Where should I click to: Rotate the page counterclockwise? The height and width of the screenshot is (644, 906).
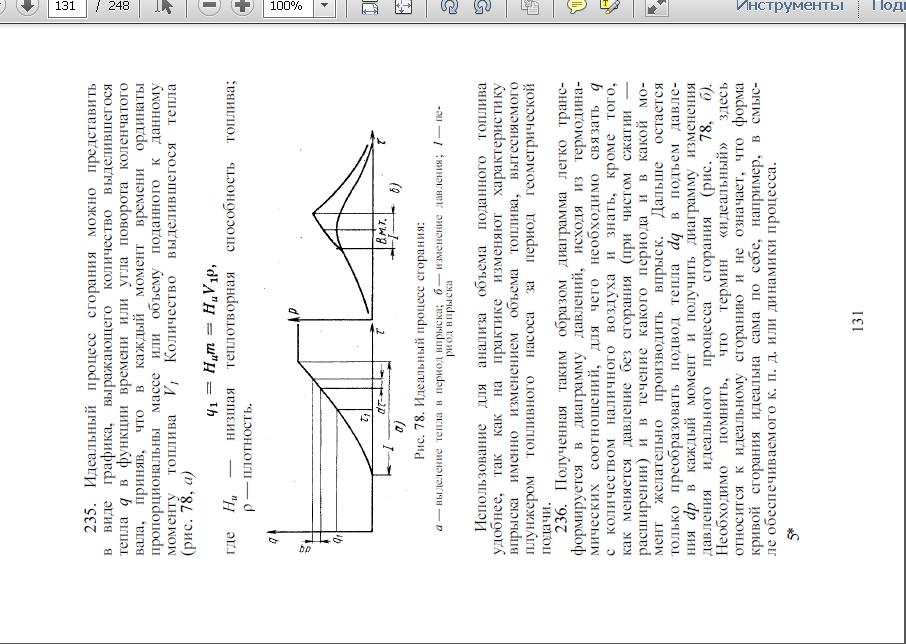449,6
